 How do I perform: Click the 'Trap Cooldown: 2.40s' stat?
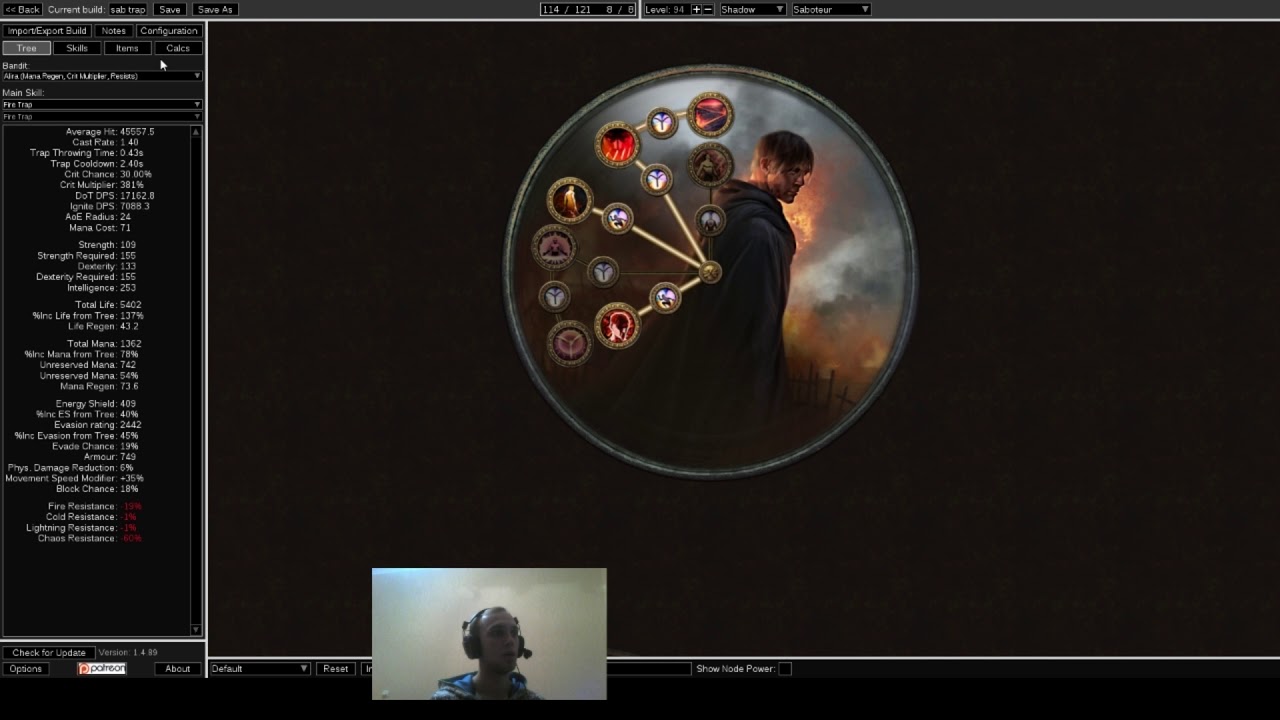[x=97, y=163]
